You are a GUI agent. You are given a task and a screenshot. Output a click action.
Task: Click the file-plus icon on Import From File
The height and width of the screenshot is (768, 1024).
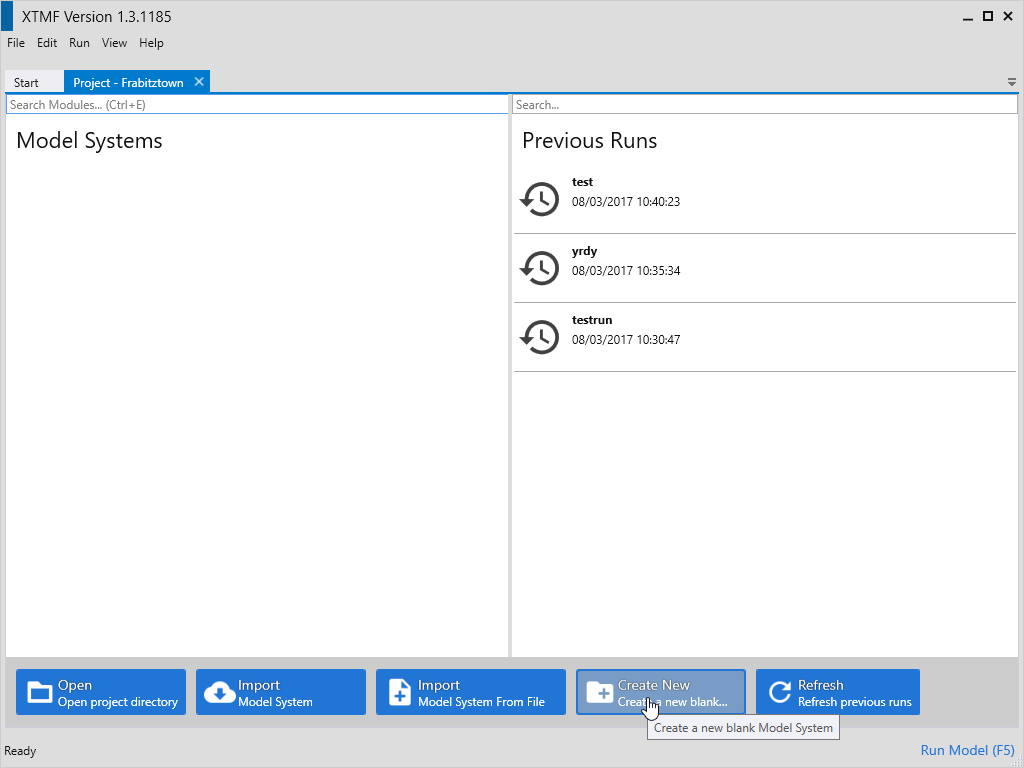[400, 692]
